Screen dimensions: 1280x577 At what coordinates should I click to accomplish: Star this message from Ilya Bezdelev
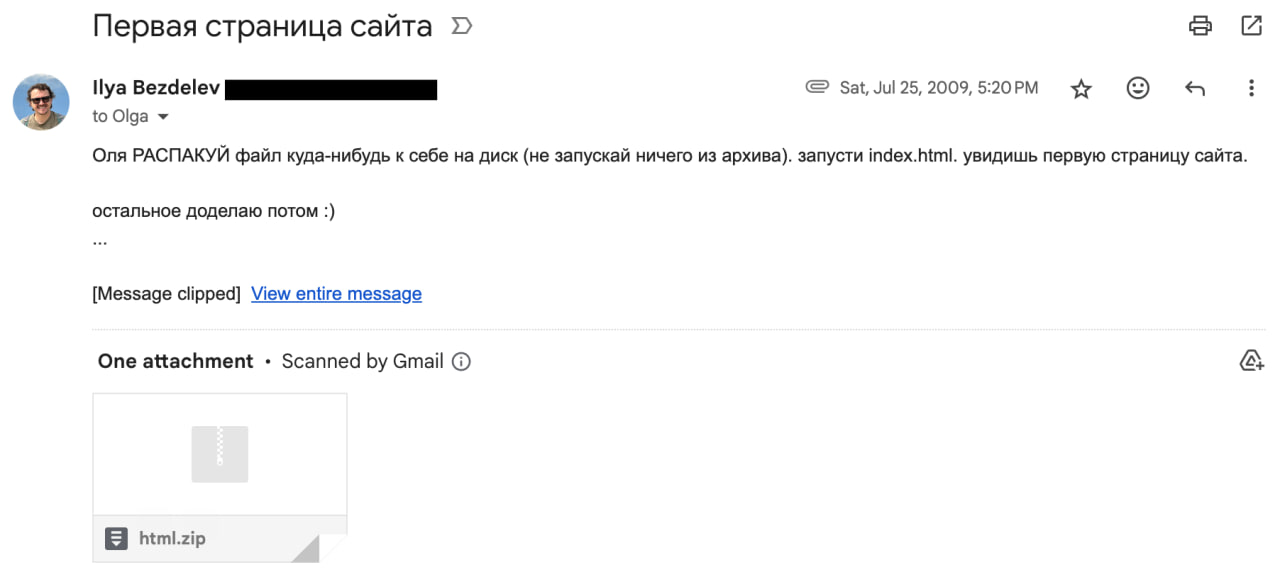tap(1081, 89)
